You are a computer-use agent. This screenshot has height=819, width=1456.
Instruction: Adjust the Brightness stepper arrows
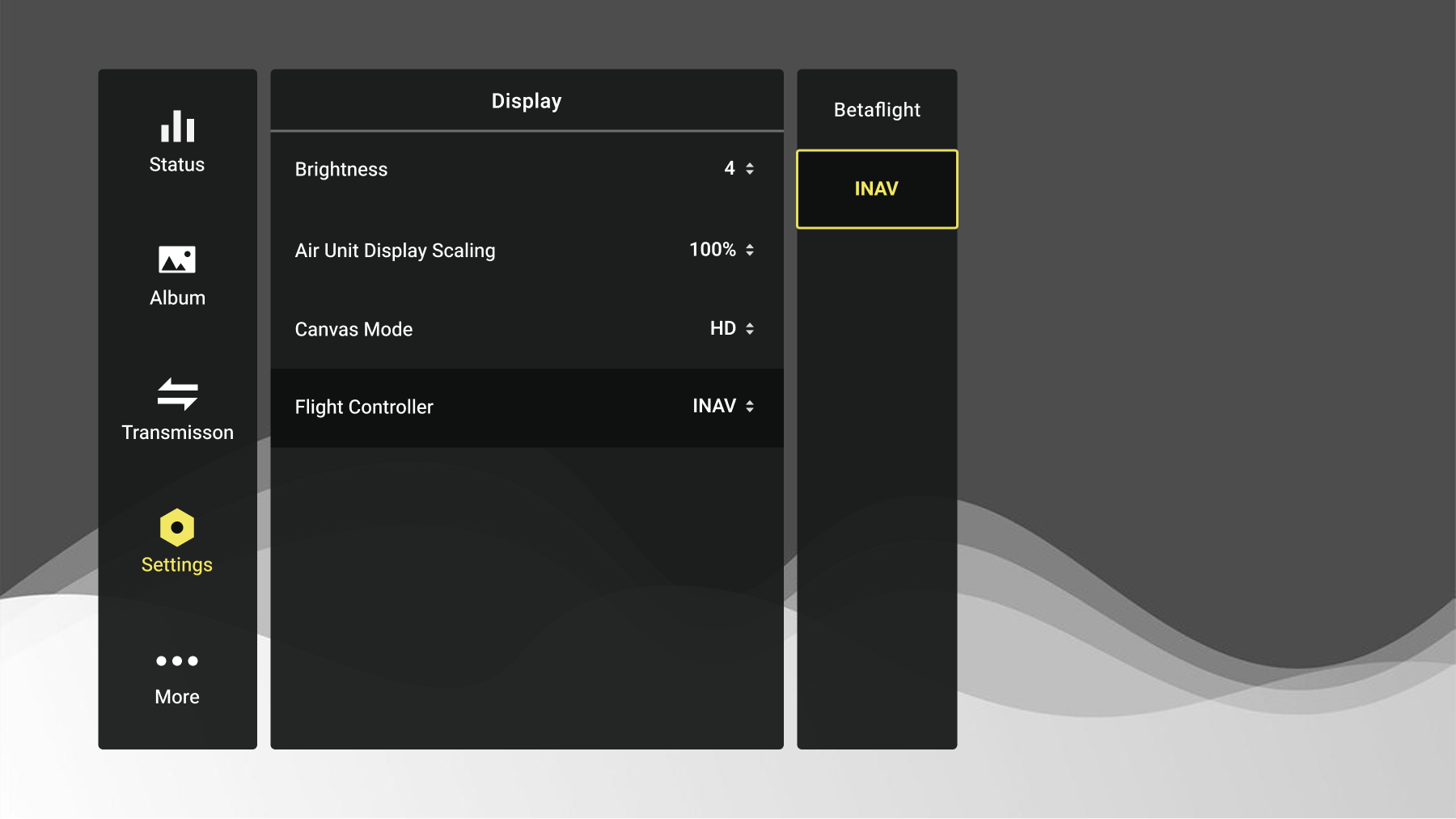point(750,168)
